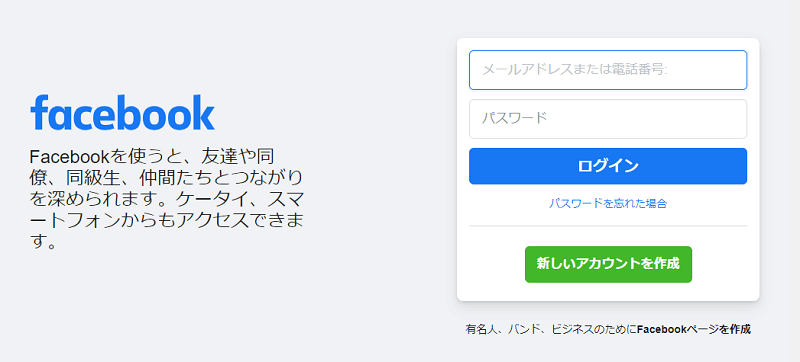The image size is (800, 362).
Task: Click blank space under the green button
Action: pos(608,292)
